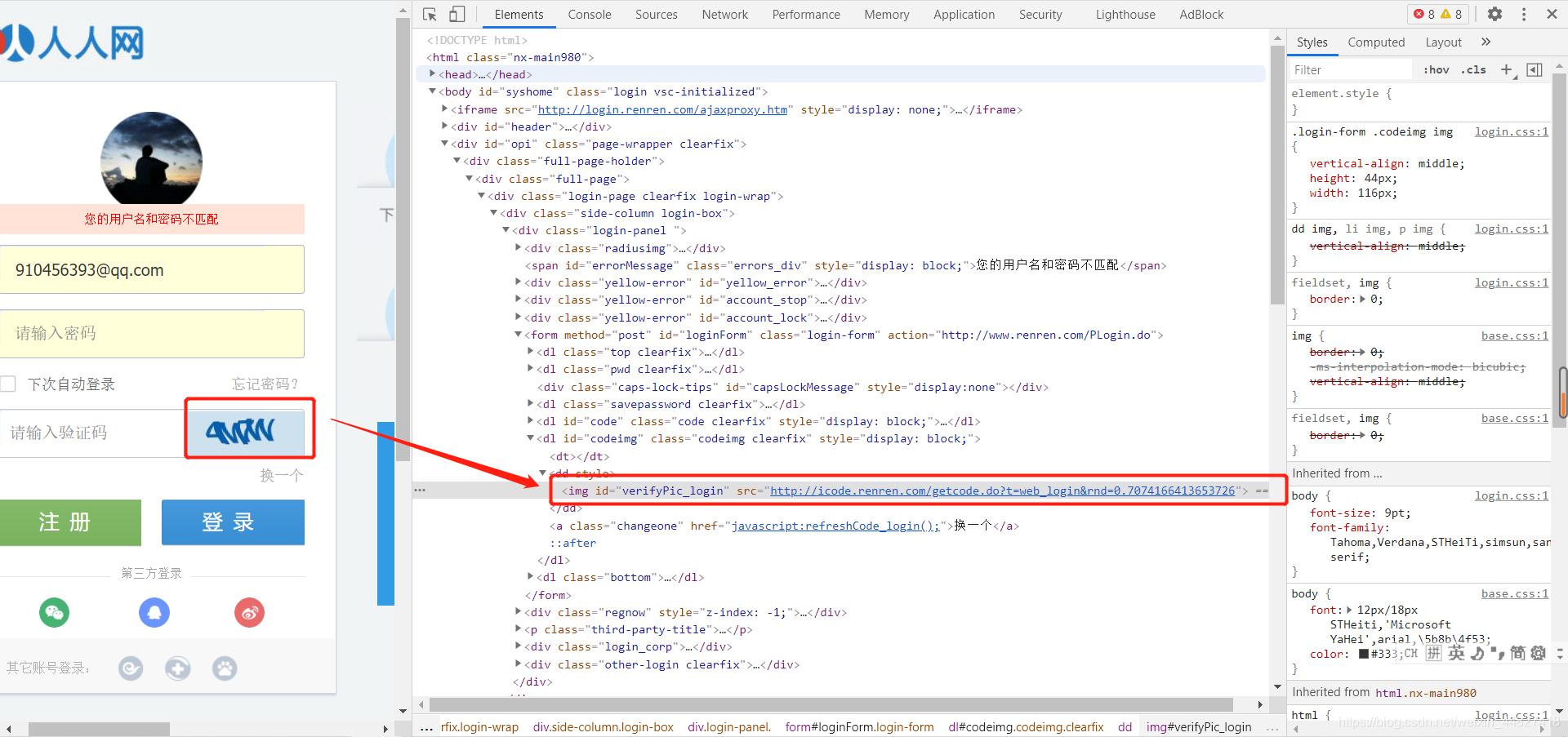Activate the inspect element picker icon
The width and height of the screenshot is (1568, 737).
pyautogui.click(x=430, y=14)
